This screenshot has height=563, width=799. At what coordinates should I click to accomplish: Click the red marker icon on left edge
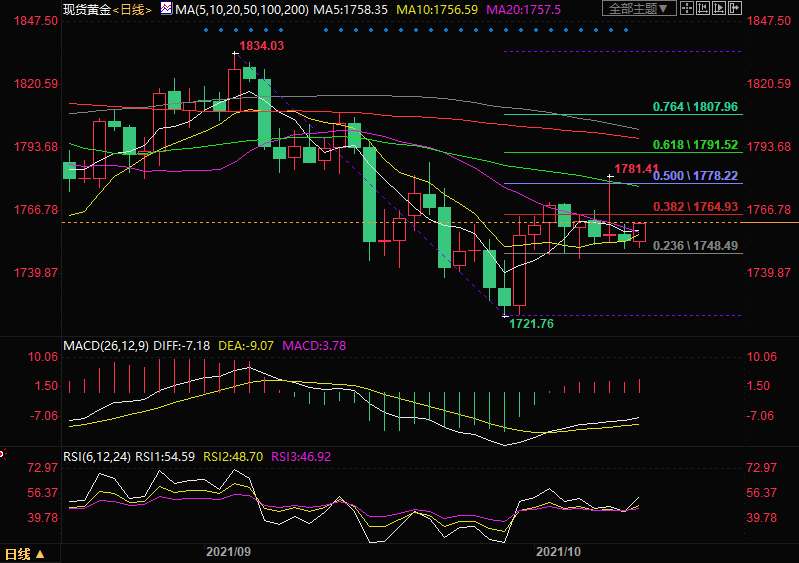pos(3,454)
